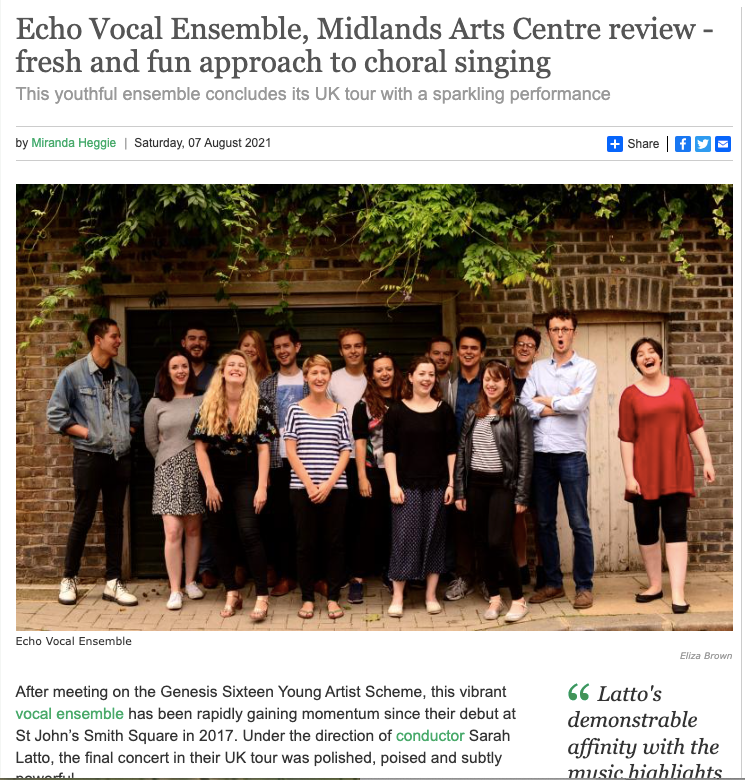Share the article on Facebook
The image size is (745, 780).
click(x=682, y=144)
